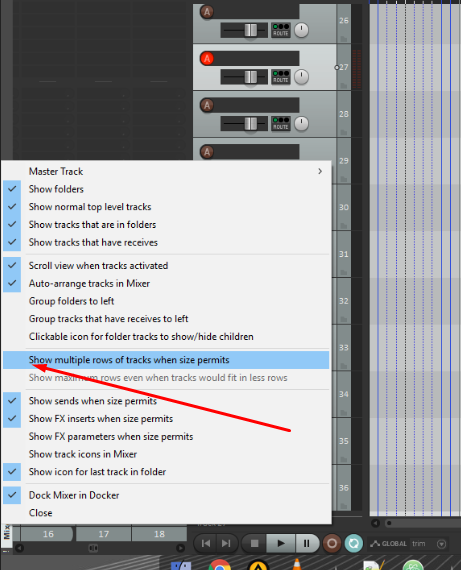Adjust pan knob on track 28
The width and height of the screenshot is (461, 570).
click(301, 124)
